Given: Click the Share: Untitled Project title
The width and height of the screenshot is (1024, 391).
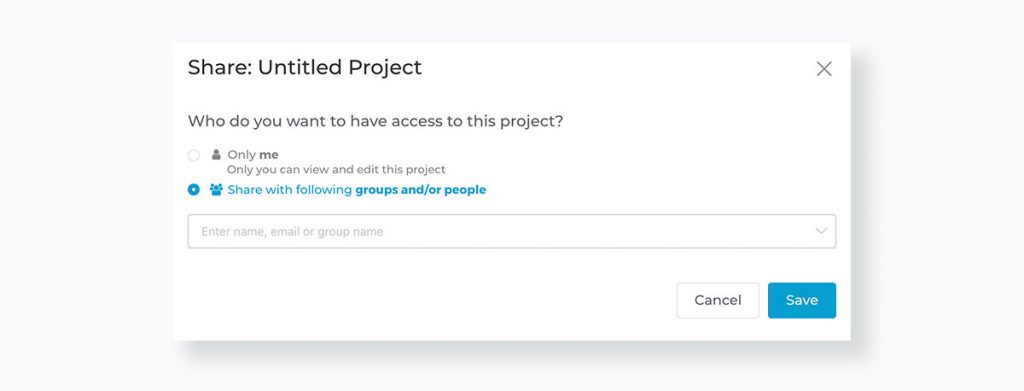Looking at the screenshot, I should point(305,67).
